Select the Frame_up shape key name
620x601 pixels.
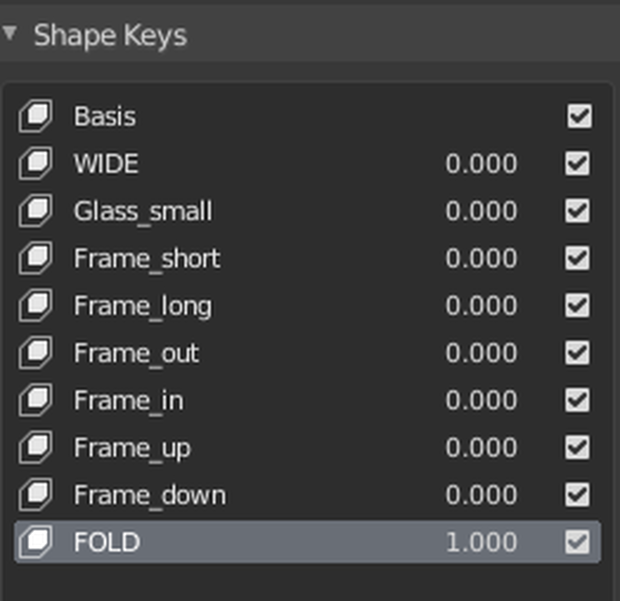click(x=132, y=448)
